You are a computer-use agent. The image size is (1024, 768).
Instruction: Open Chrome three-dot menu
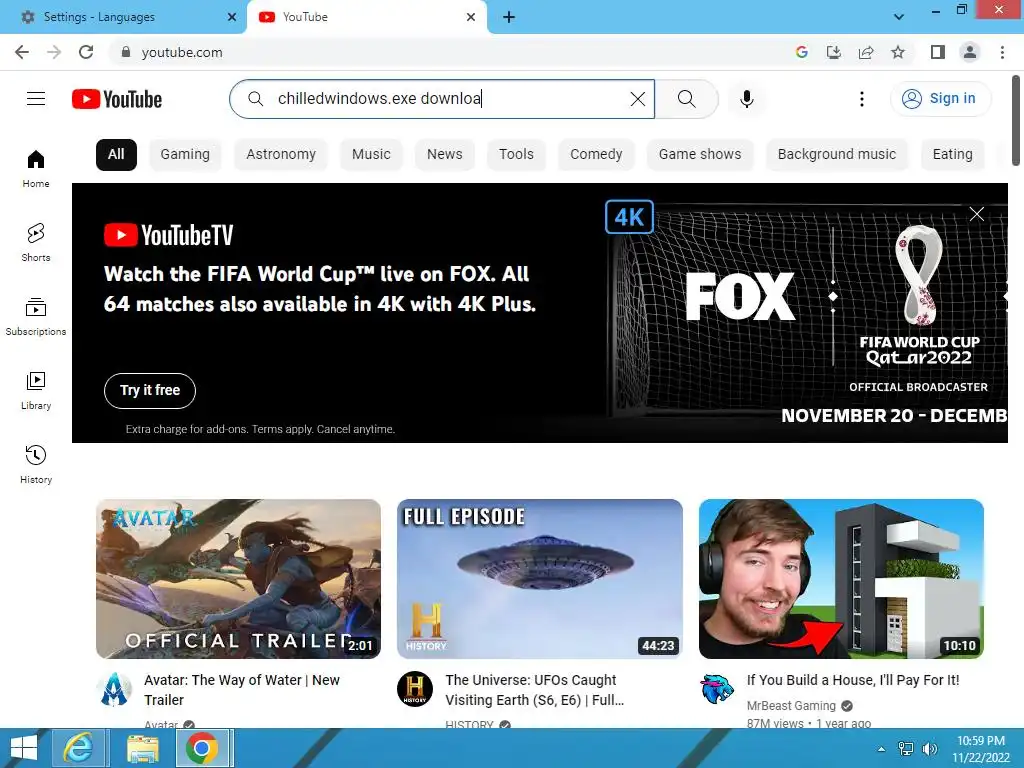point(1002,52)
